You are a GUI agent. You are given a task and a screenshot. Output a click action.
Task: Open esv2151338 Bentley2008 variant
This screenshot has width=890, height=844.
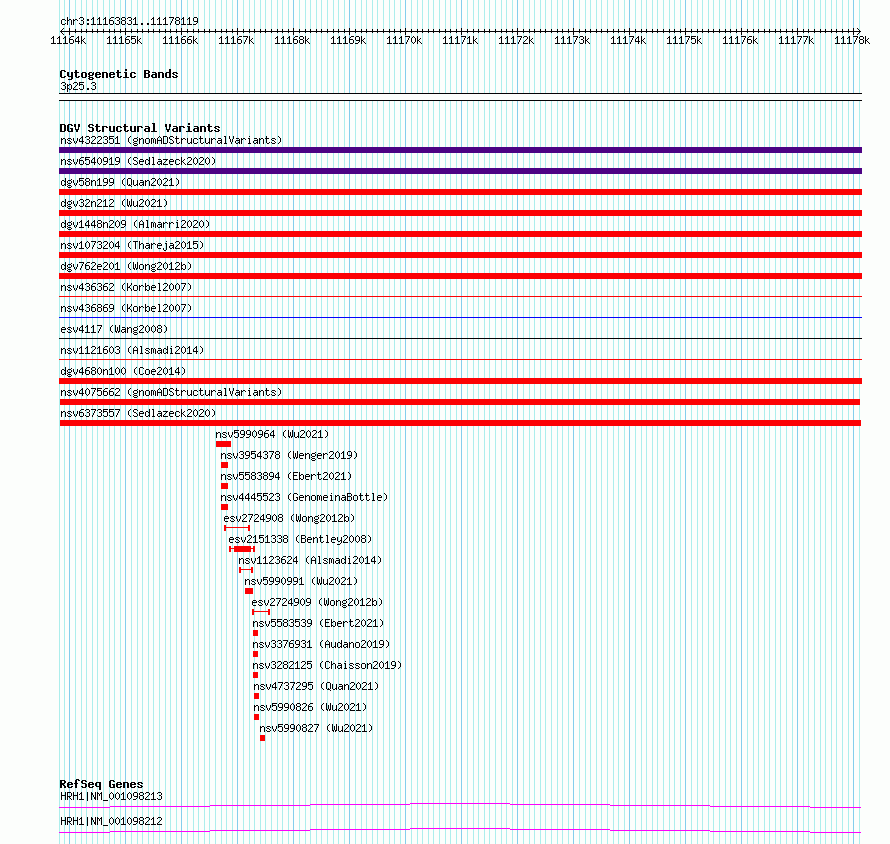pyautogui.click(x=300, y=539)
